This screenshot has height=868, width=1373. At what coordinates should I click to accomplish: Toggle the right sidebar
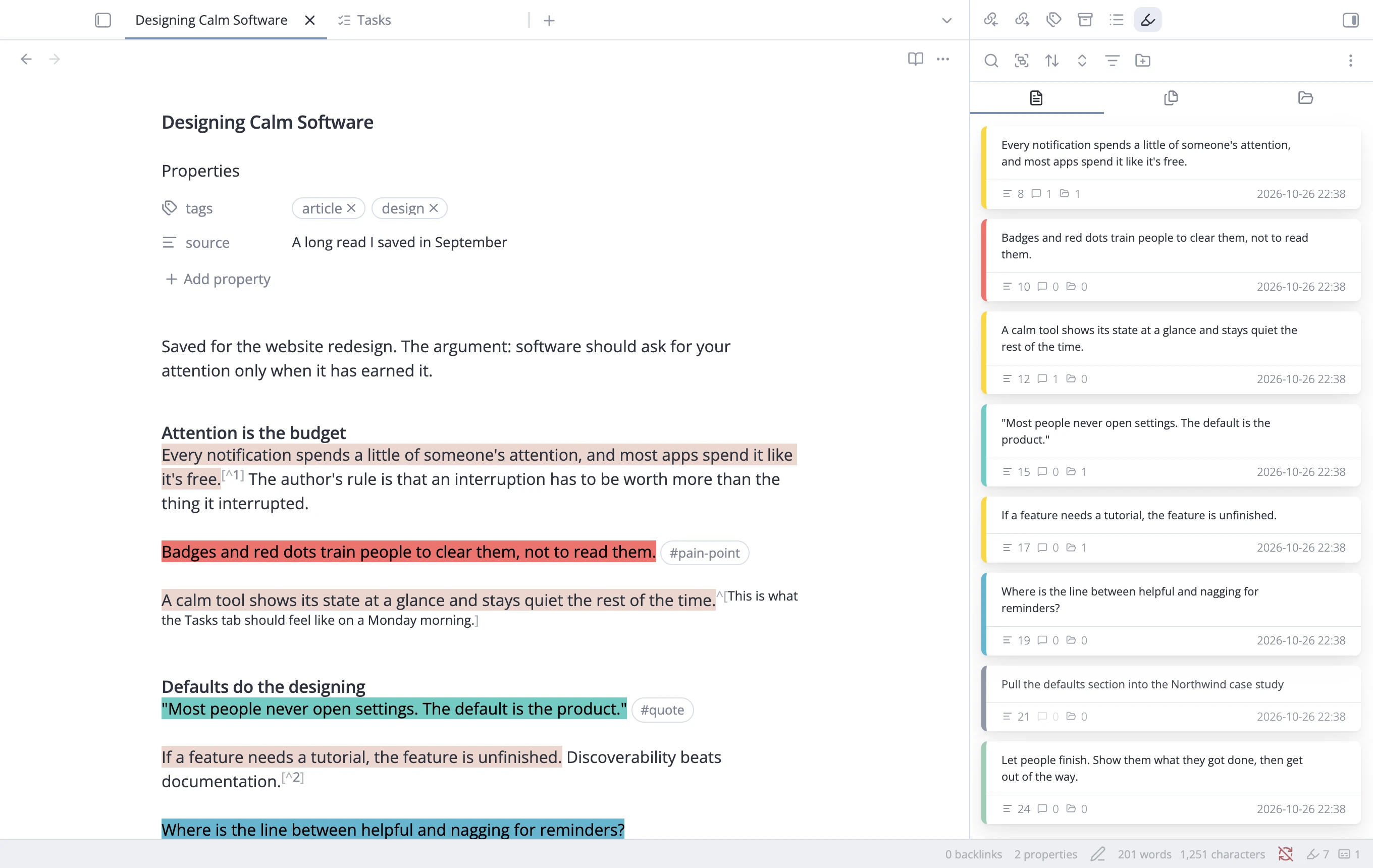[1350, 20]
